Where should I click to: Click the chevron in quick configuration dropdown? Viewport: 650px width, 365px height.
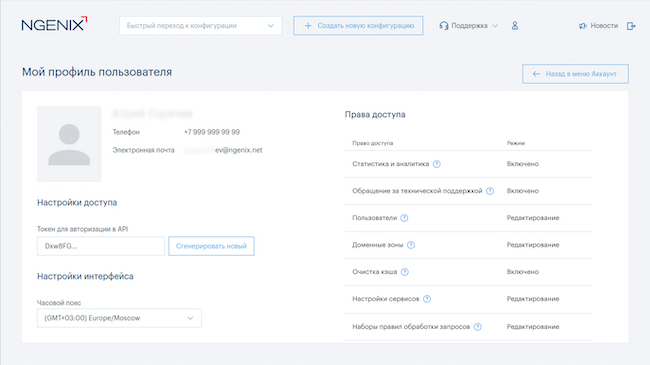coord(271,26)
